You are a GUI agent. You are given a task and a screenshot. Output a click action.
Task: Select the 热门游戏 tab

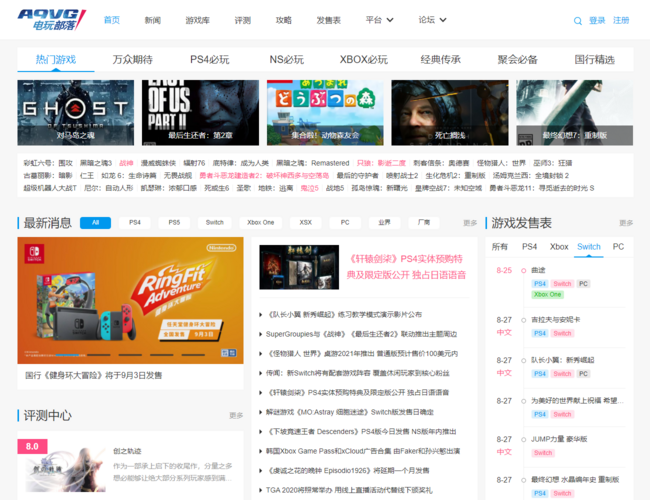tap(56, 59)
